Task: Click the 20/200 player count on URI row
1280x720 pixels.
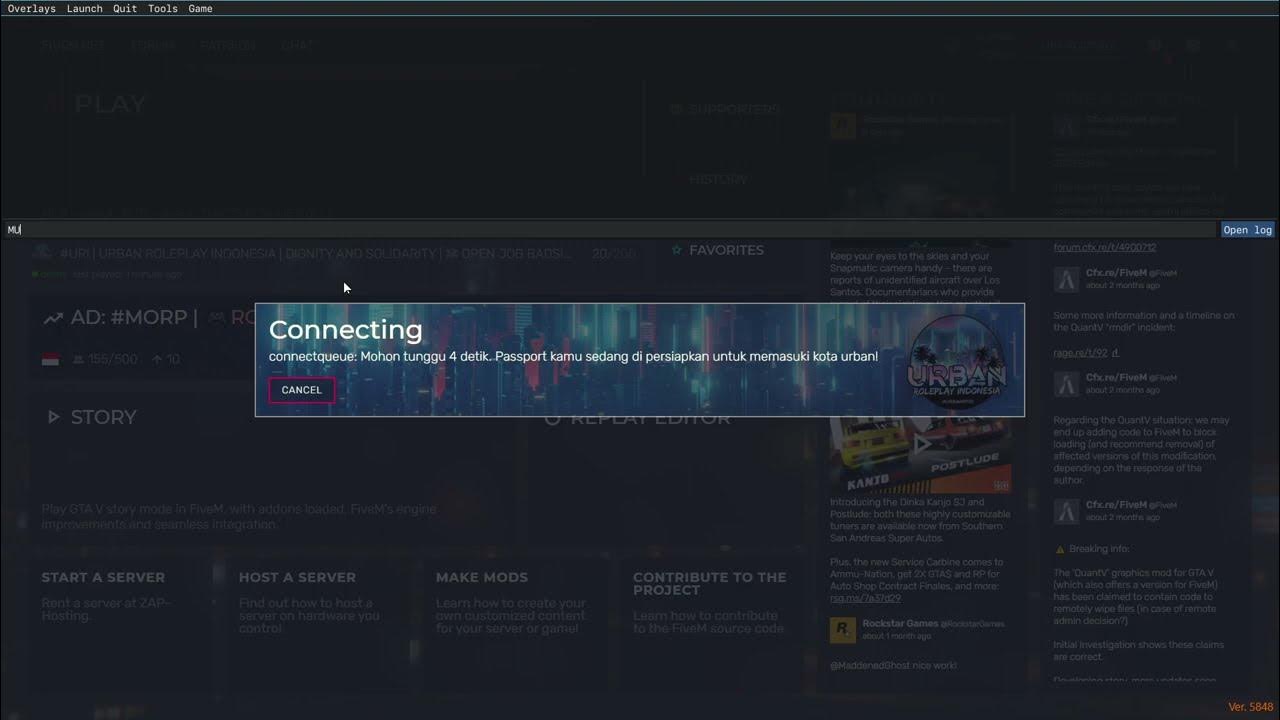Action: pyautogui.click(x=614, y=254)
